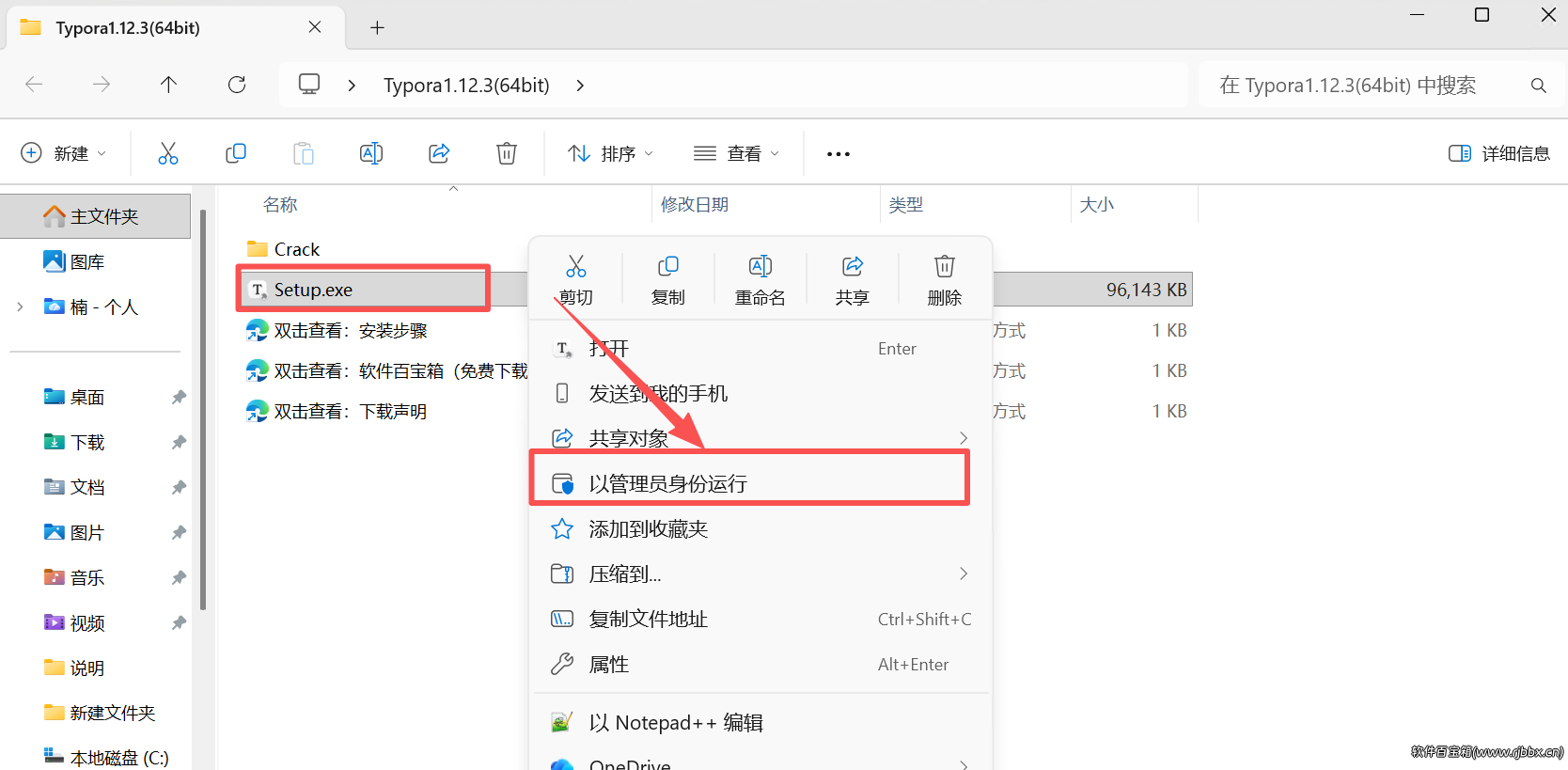Open the 新建 dropdown
This screenshot has width=1568, height=770.
64,153
